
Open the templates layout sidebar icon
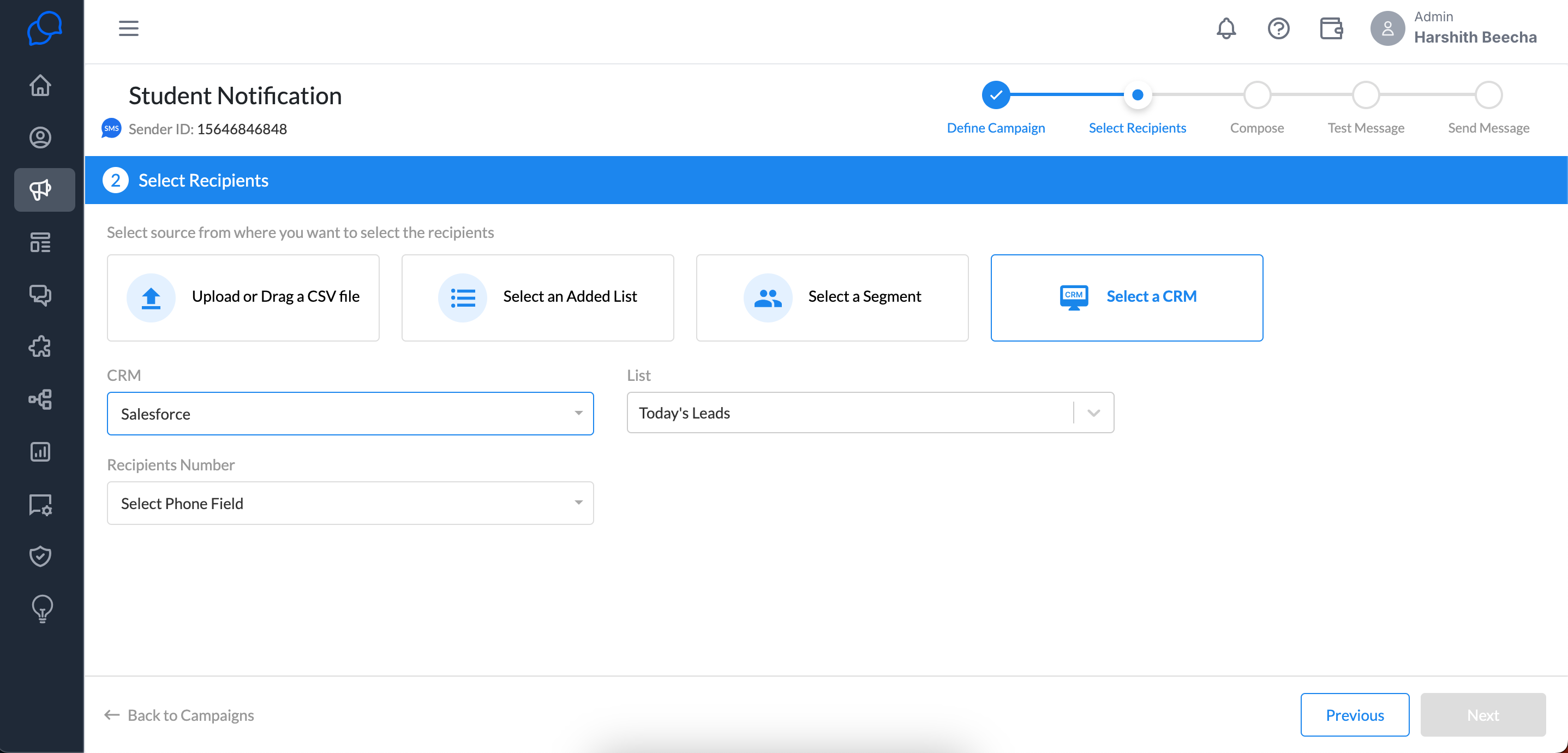[x=40, y=242]
